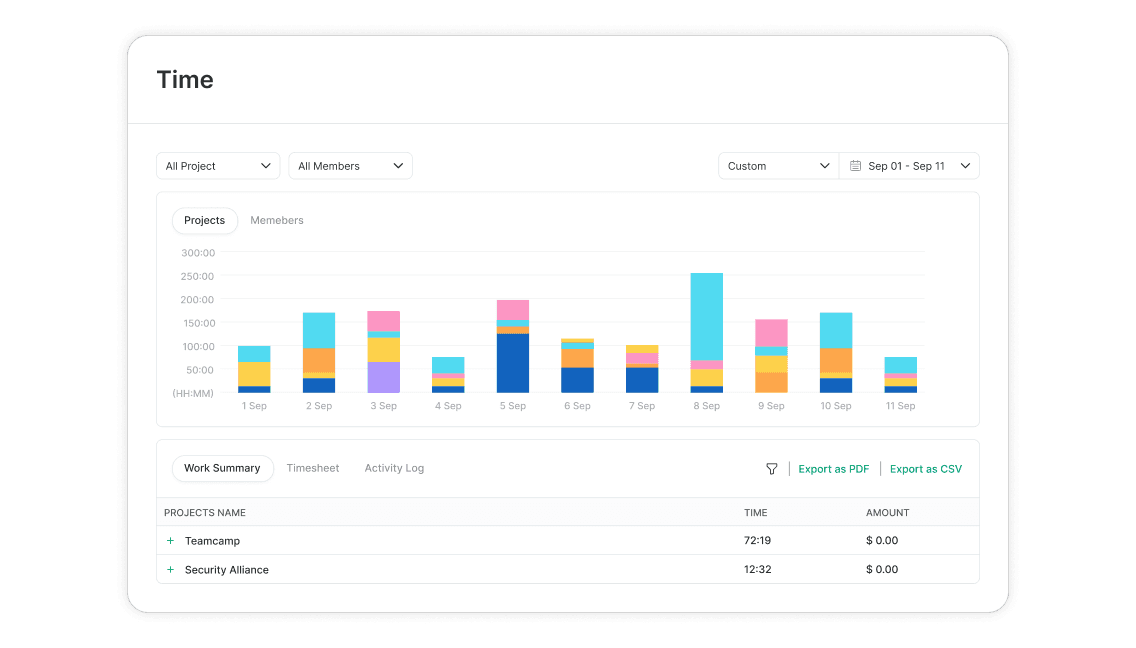
Task: Select the Work Summary tab
Action: coord(222,468)
